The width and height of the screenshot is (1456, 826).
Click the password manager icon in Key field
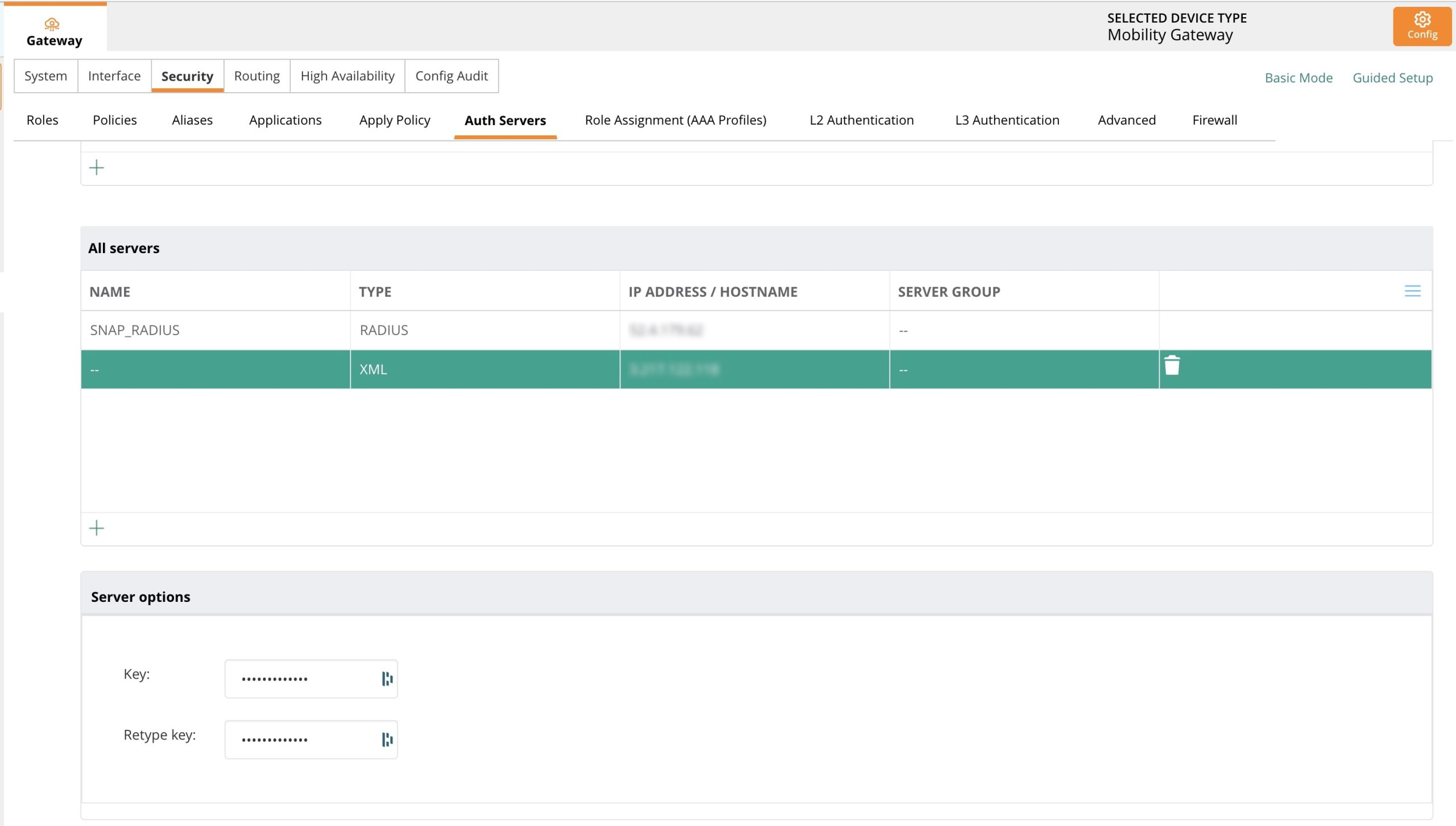[387, 679]
